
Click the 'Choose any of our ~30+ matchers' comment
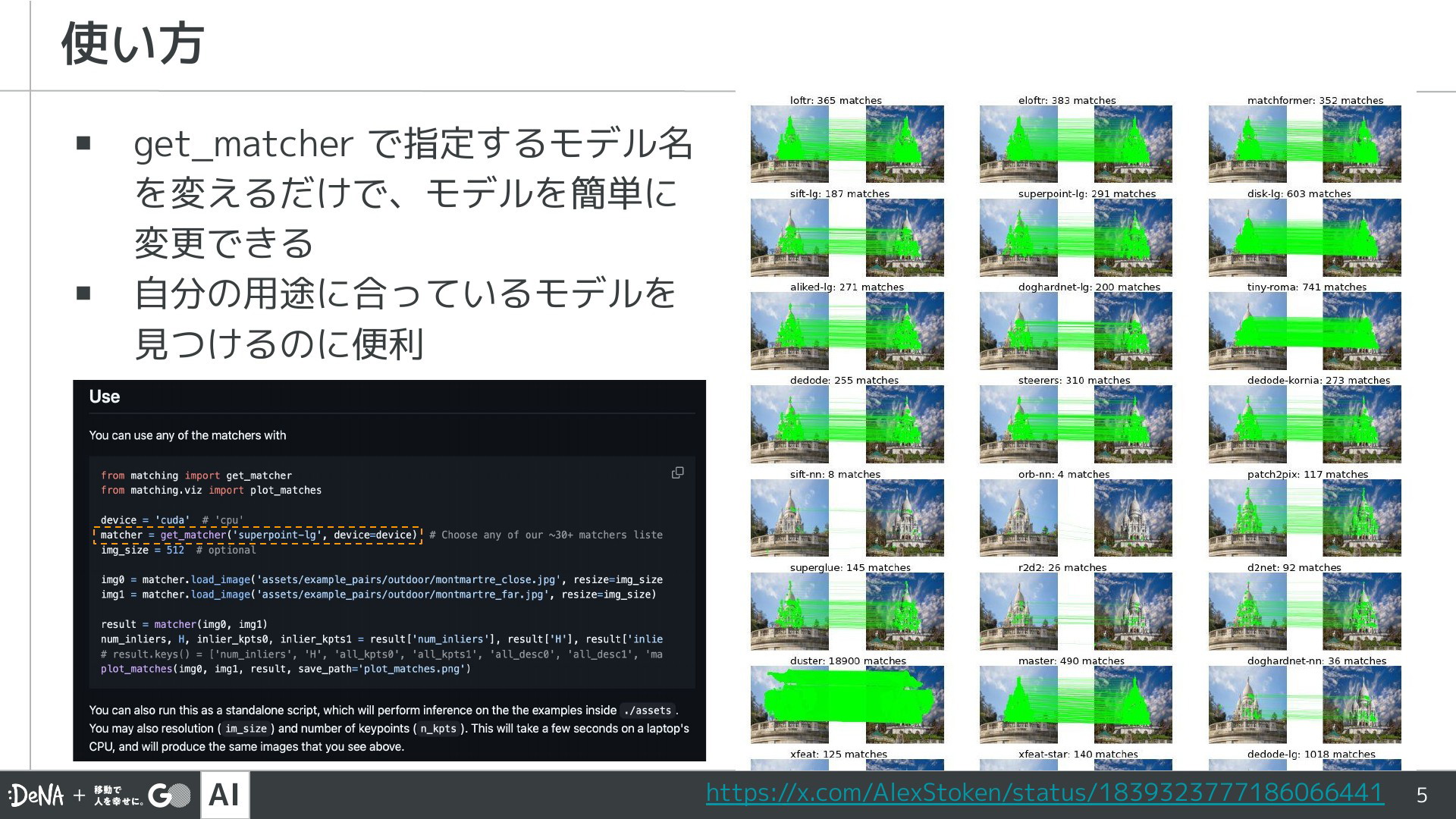coord(546,535)
